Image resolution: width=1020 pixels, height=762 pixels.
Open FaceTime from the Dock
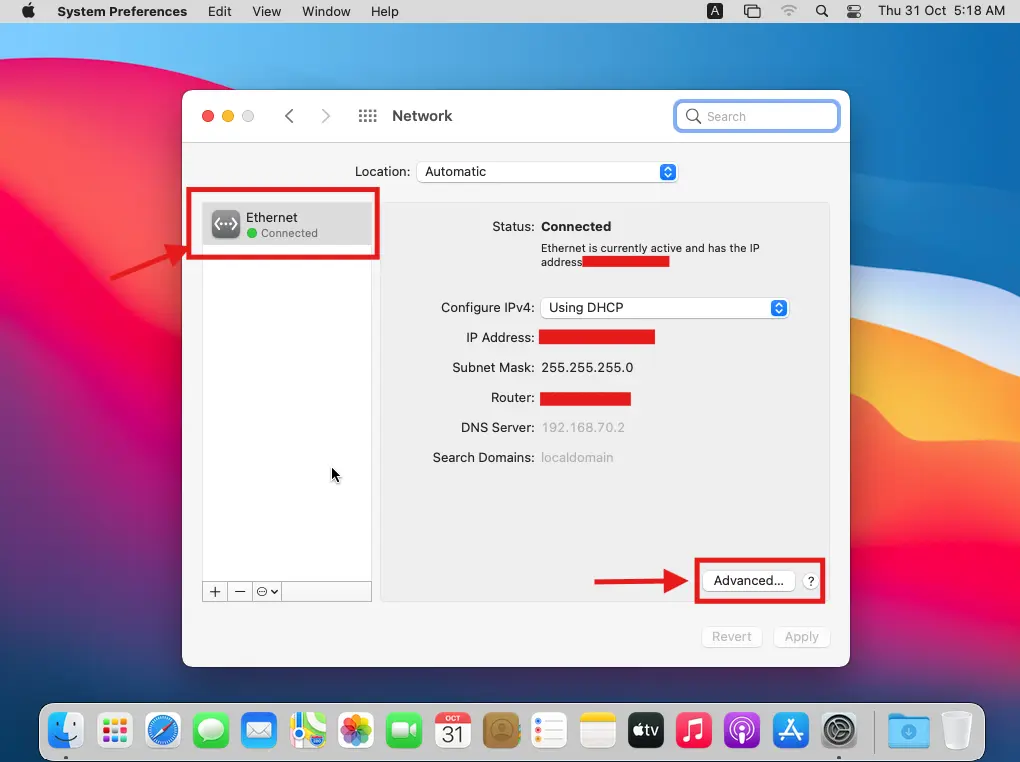(404, 730)
